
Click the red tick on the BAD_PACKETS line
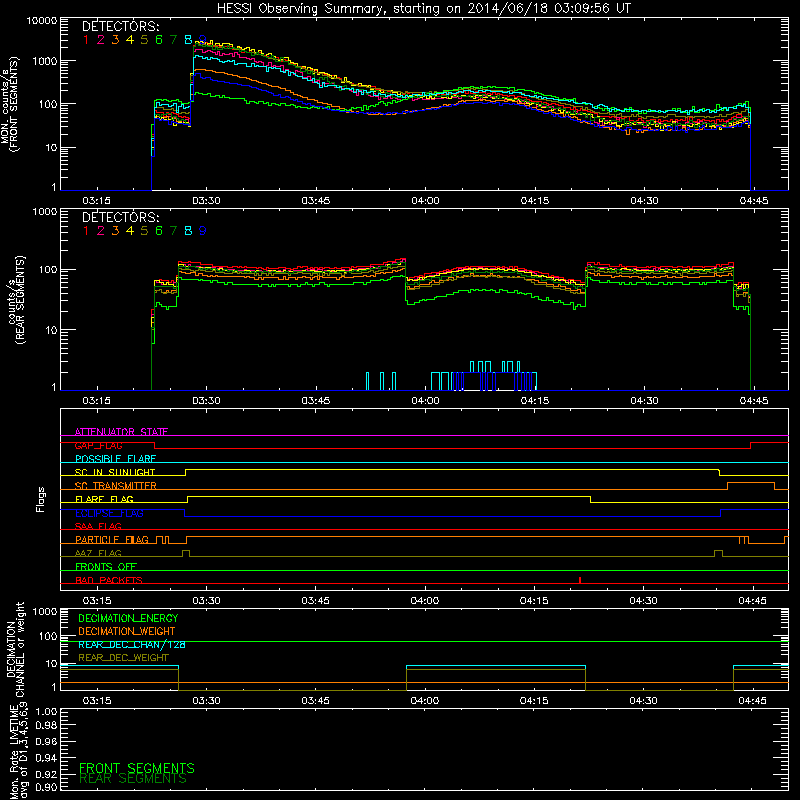pos(580,580)
